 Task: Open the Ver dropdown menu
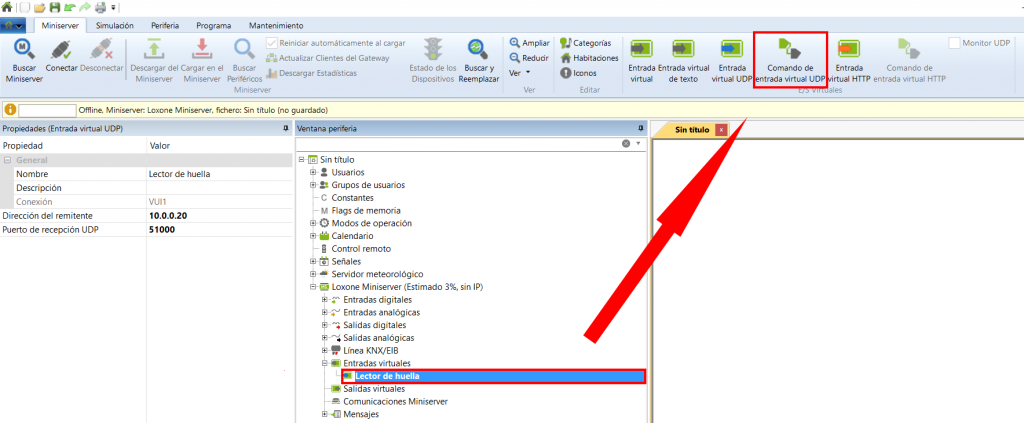pyautogui.click(x=519, y=73)
